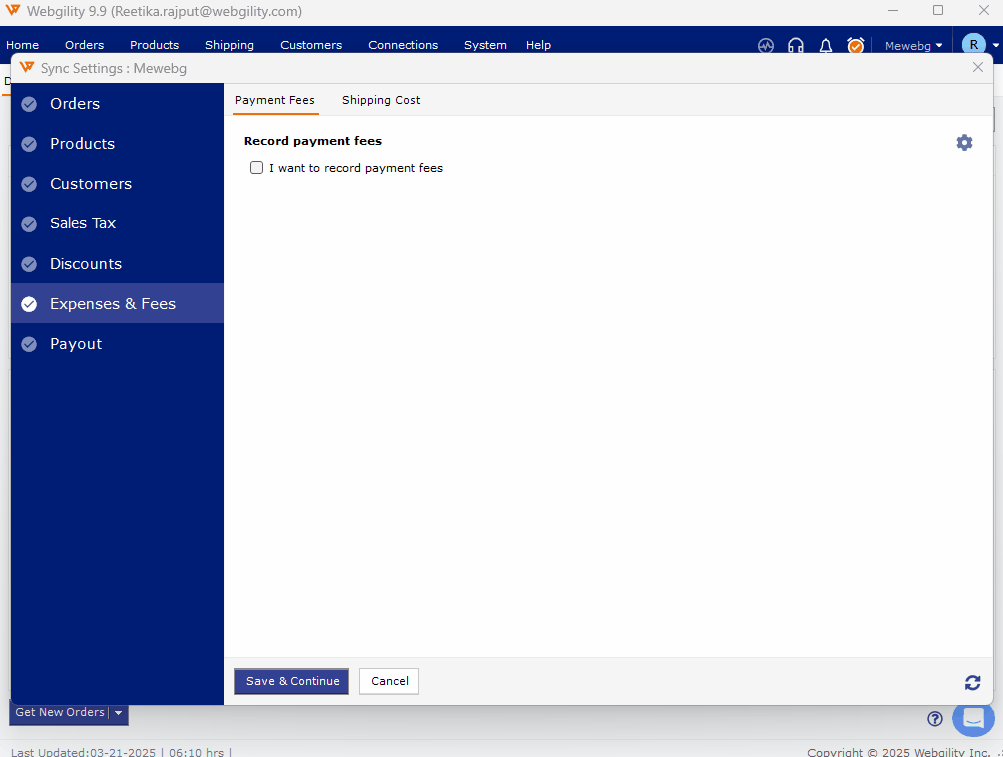This screenshot has height=757, width=1003.
Task: Enable 'I want to record payment fees'
Action: click(257, 168)
